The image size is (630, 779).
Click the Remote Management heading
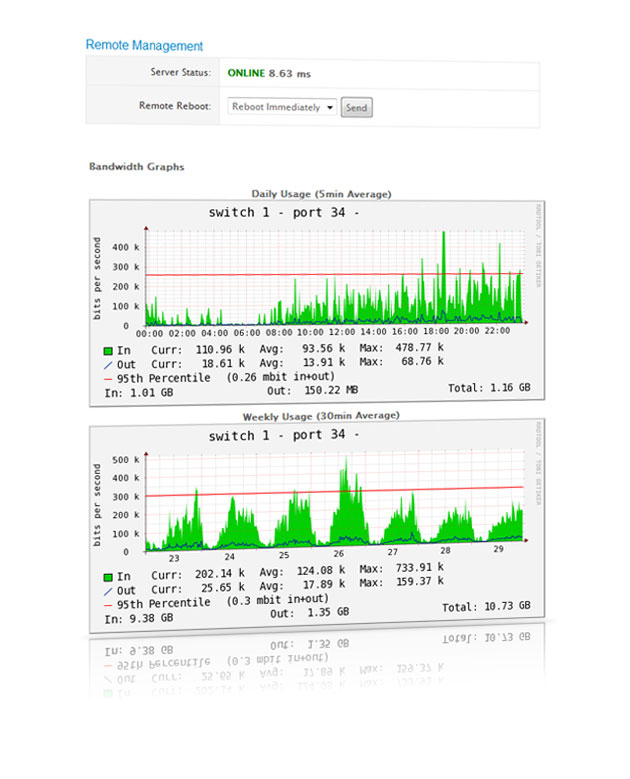tap(144, 46)
